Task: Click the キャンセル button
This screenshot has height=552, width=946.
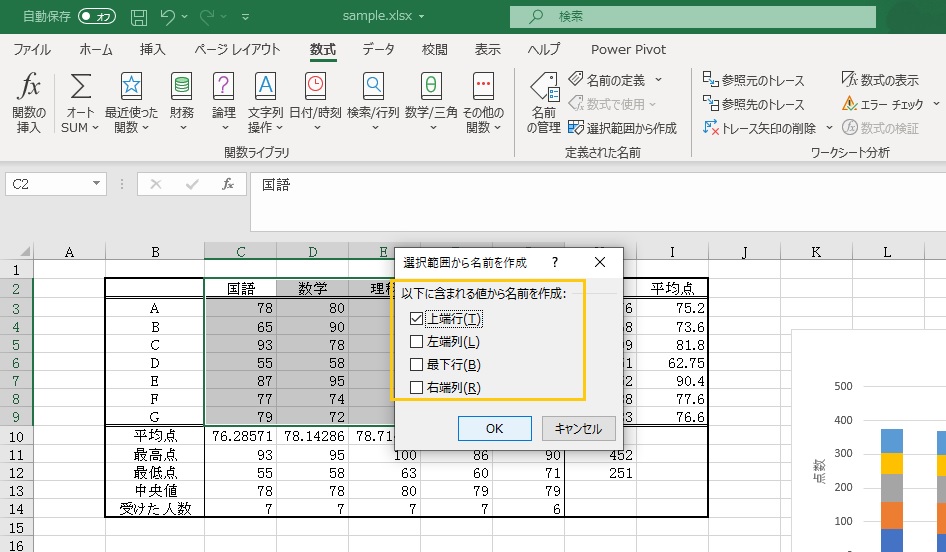Action: (578, 428)
